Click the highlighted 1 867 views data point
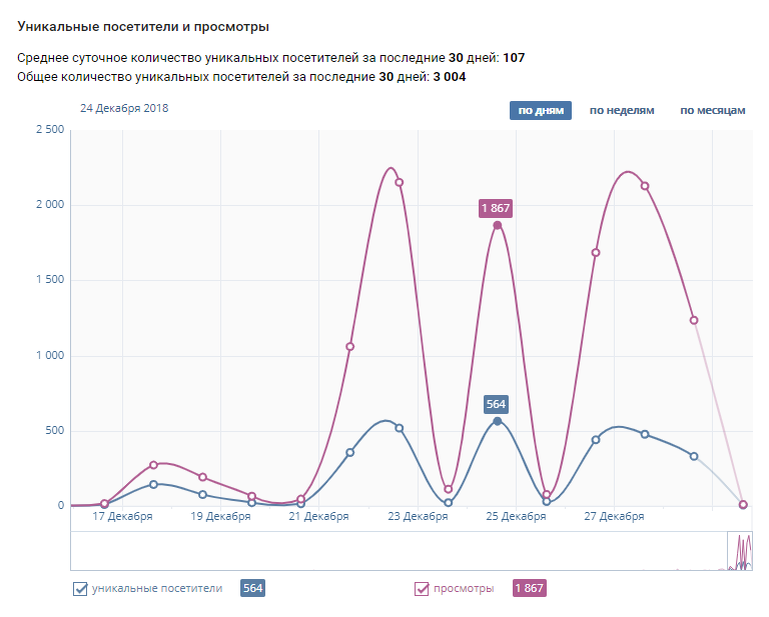Screen dimensions: 769x617 (497, 225)
